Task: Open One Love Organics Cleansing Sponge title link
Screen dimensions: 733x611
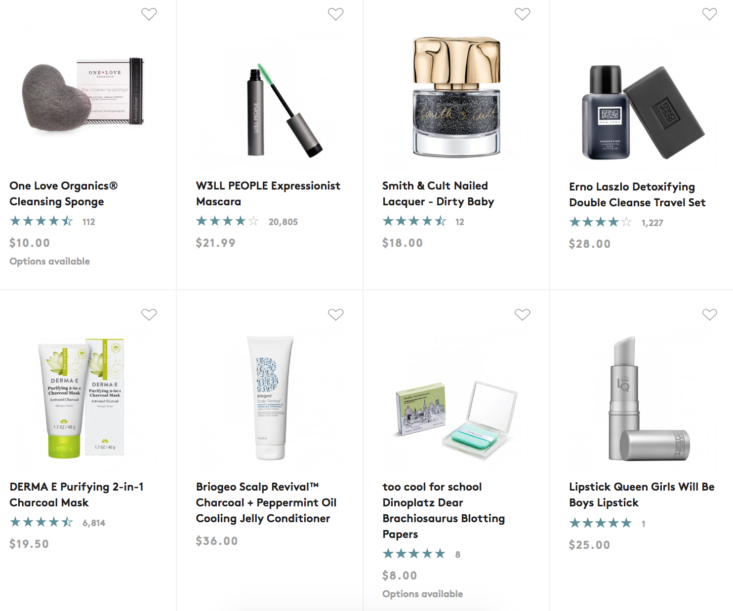Action: coord(64,194)
